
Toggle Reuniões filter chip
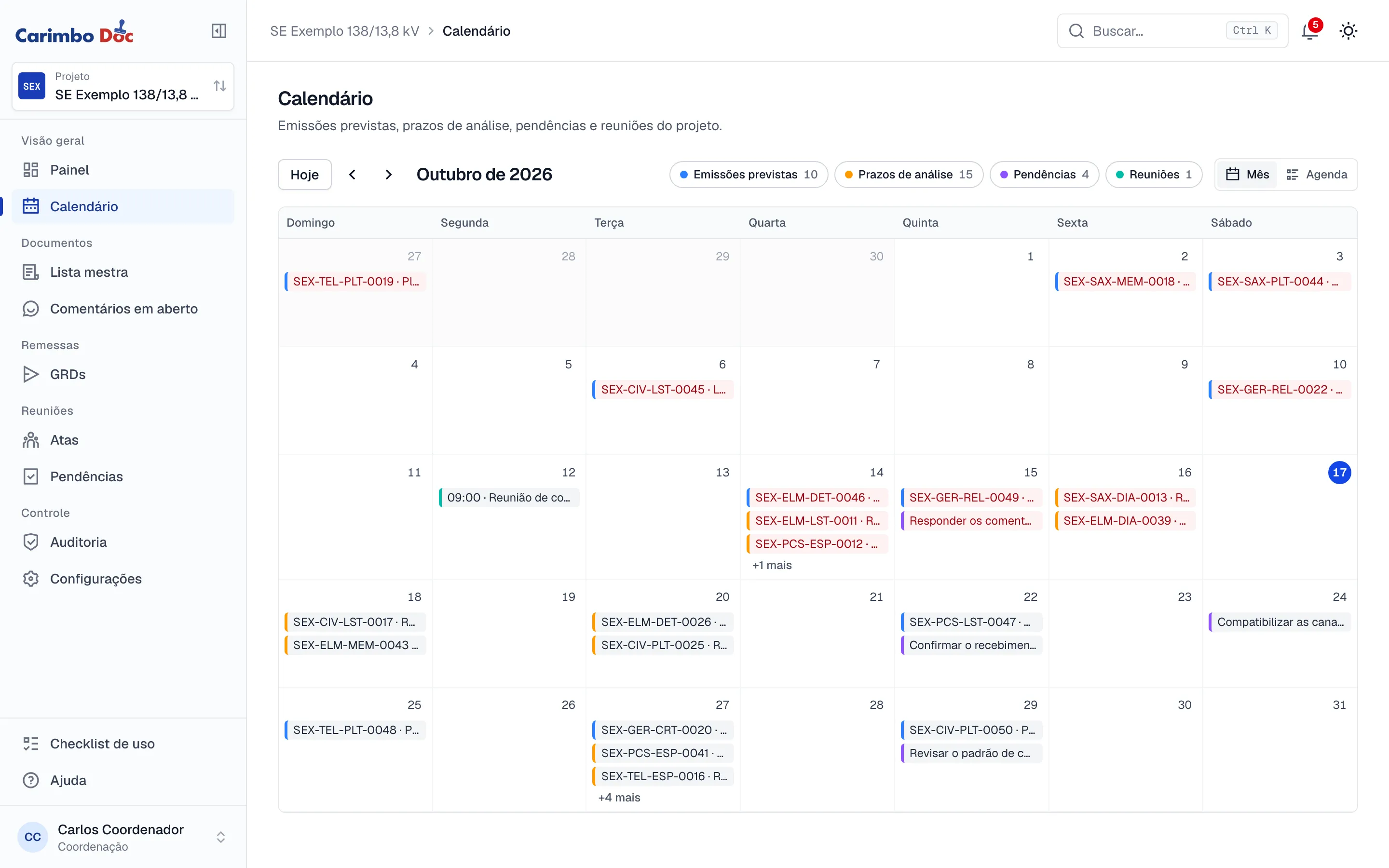[x=1154, y=175]
